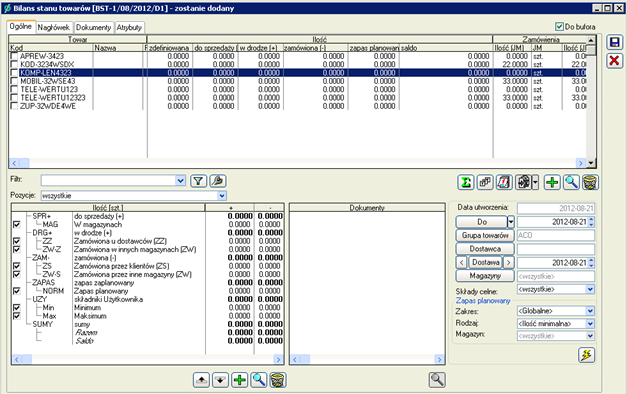This screenshot has height=394, width=627.
Task: Click the Magazyny button
Action: (485, 276)
